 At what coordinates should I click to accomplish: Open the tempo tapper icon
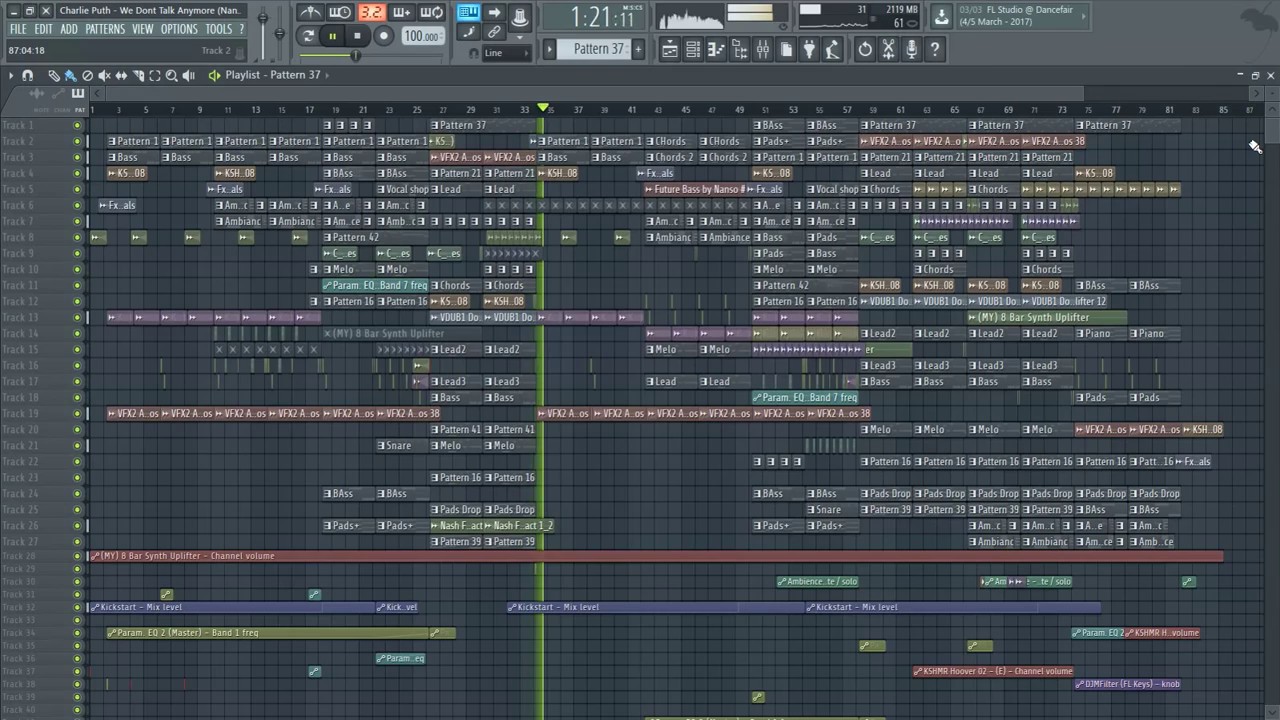(831, 49)
